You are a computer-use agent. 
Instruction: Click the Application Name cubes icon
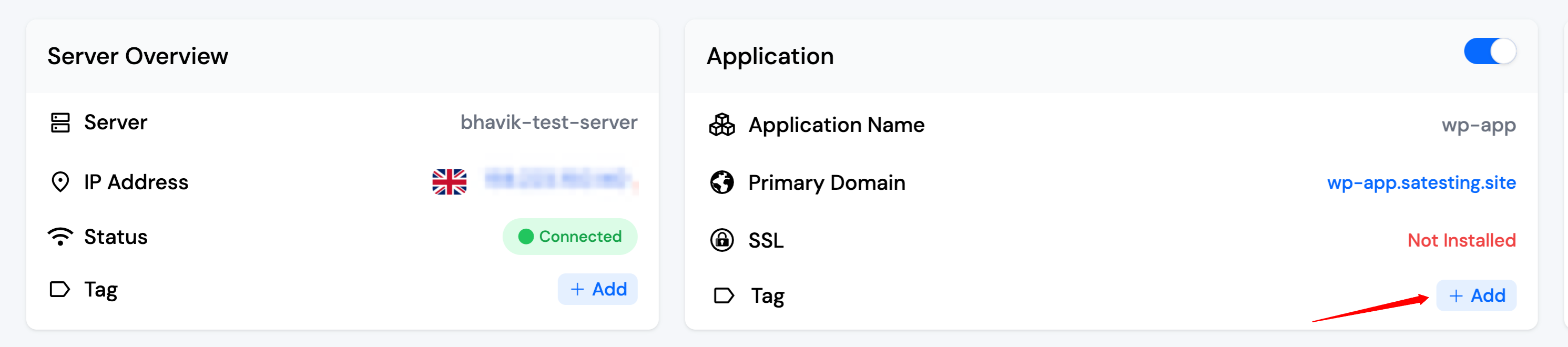click(x=722, y=125)
